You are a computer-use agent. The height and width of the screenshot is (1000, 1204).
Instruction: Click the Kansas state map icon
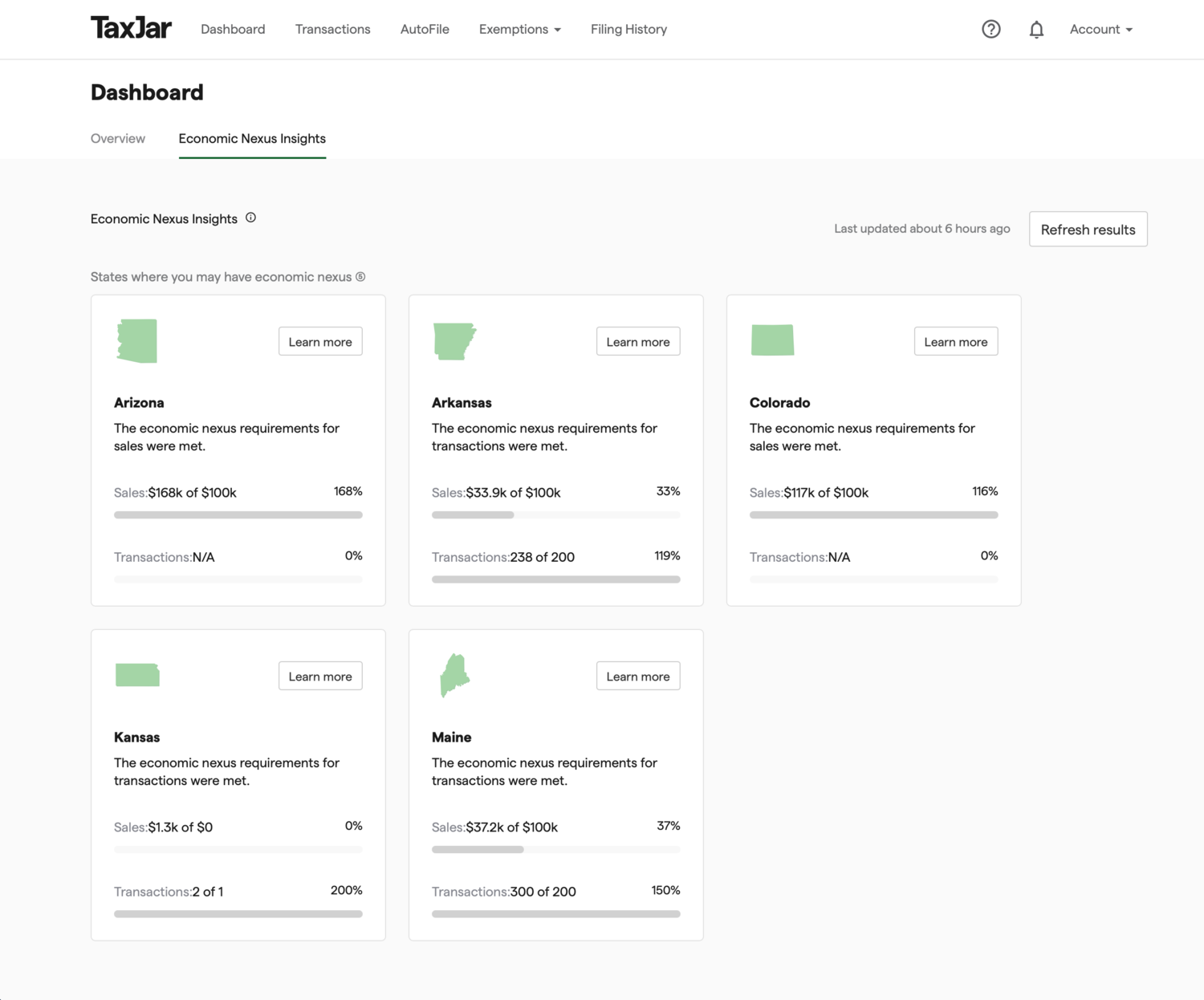point(137,675)
